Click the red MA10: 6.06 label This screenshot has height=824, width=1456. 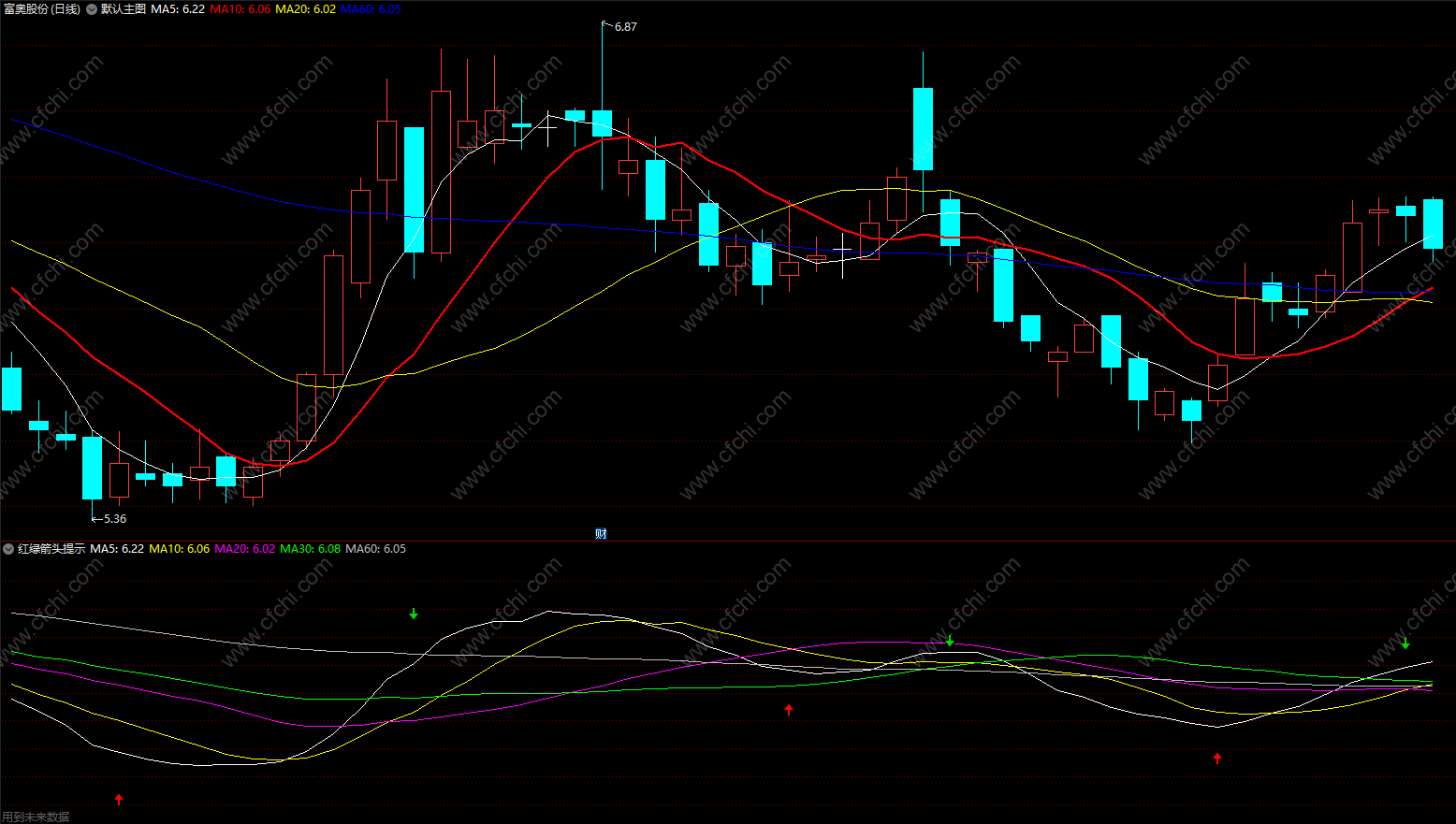[240, 9]
